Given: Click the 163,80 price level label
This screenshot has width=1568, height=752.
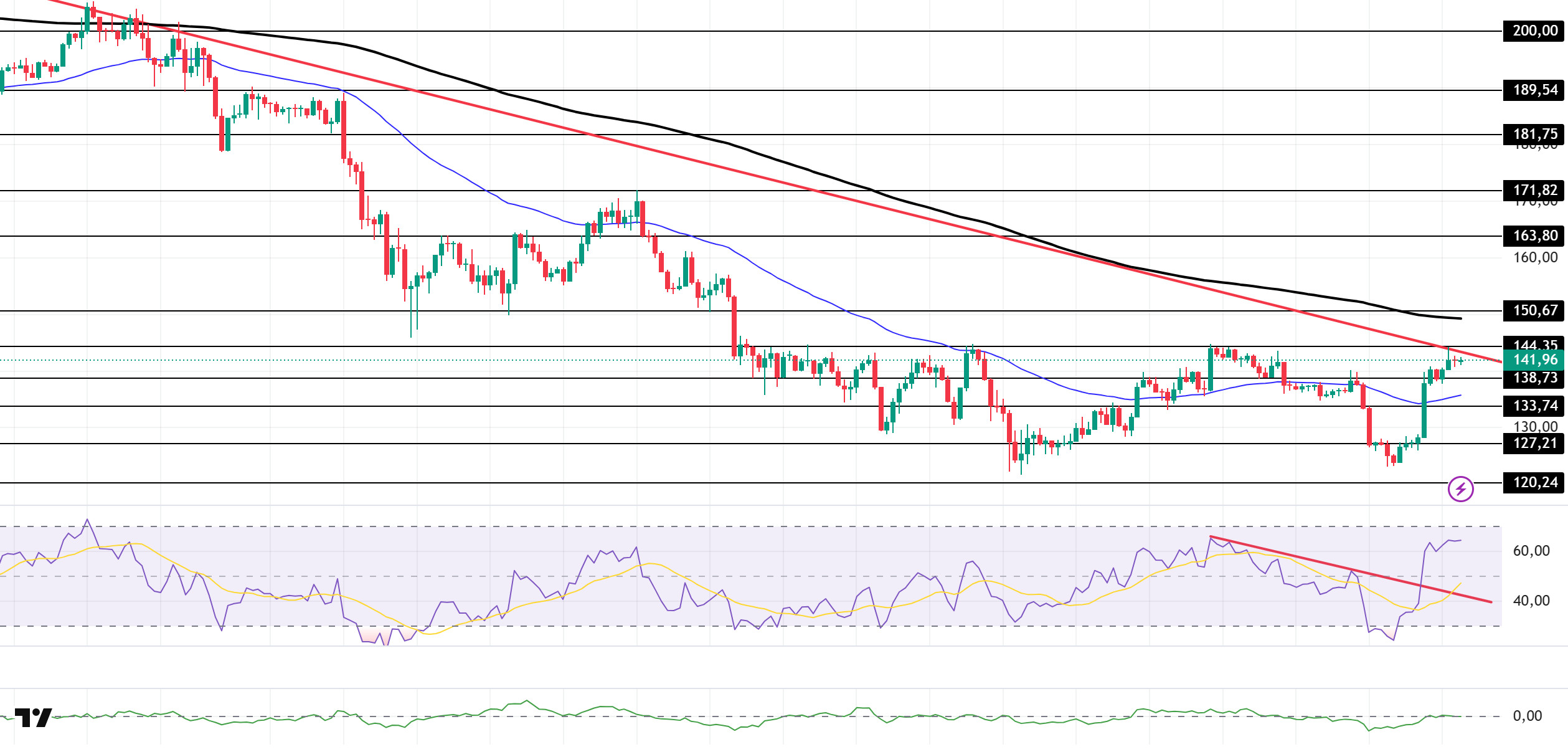Looking at the screenshot, I should [1534, 236].
